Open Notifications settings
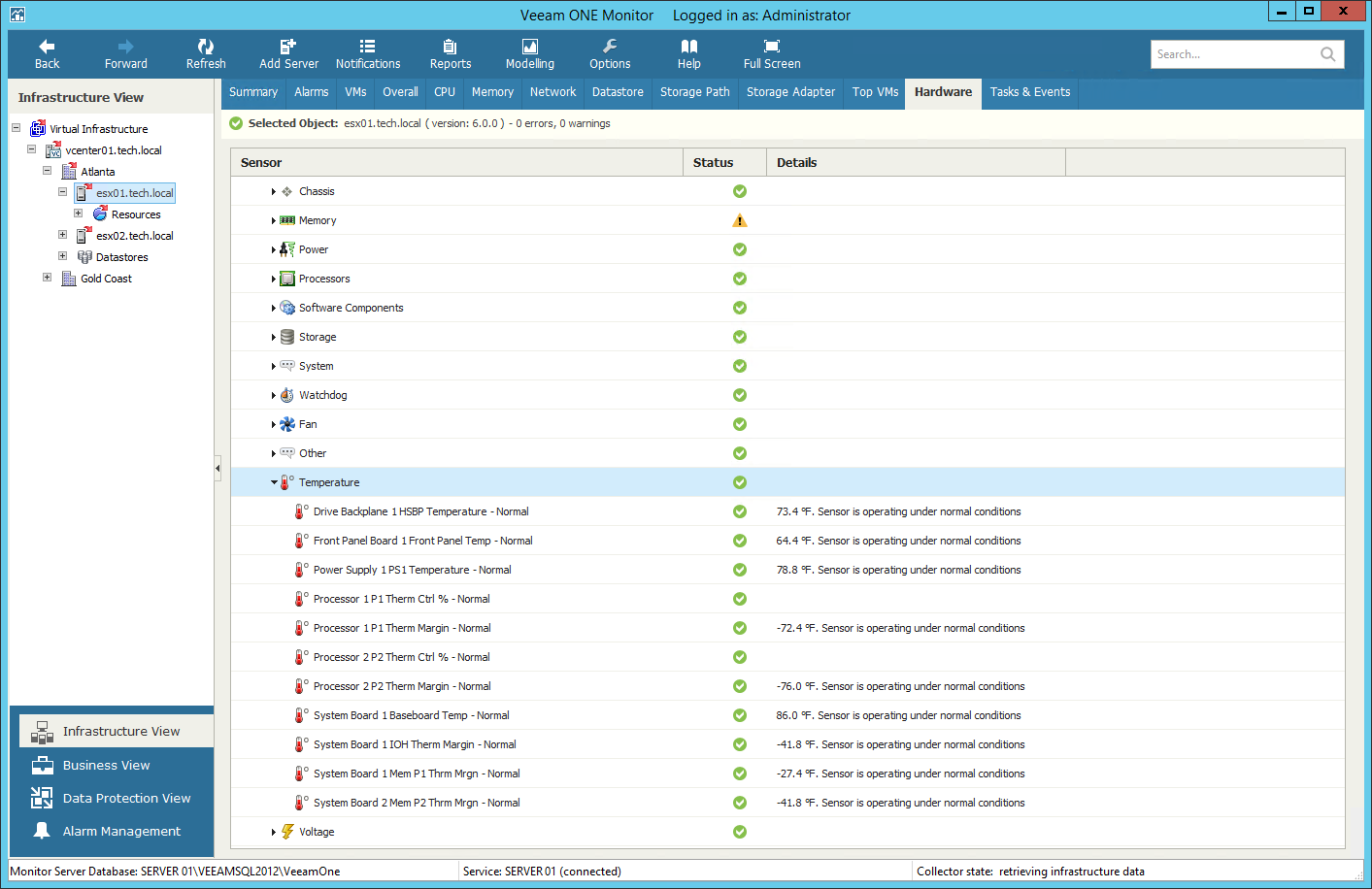This screenshot has width=1372, height=889. [368, 54]
